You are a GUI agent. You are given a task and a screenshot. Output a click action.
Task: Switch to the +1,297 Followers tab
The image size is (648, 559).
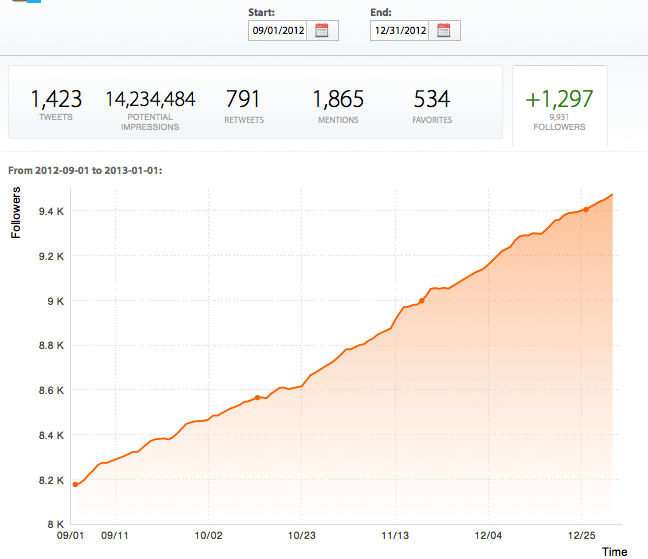click(x=559, y=106)
